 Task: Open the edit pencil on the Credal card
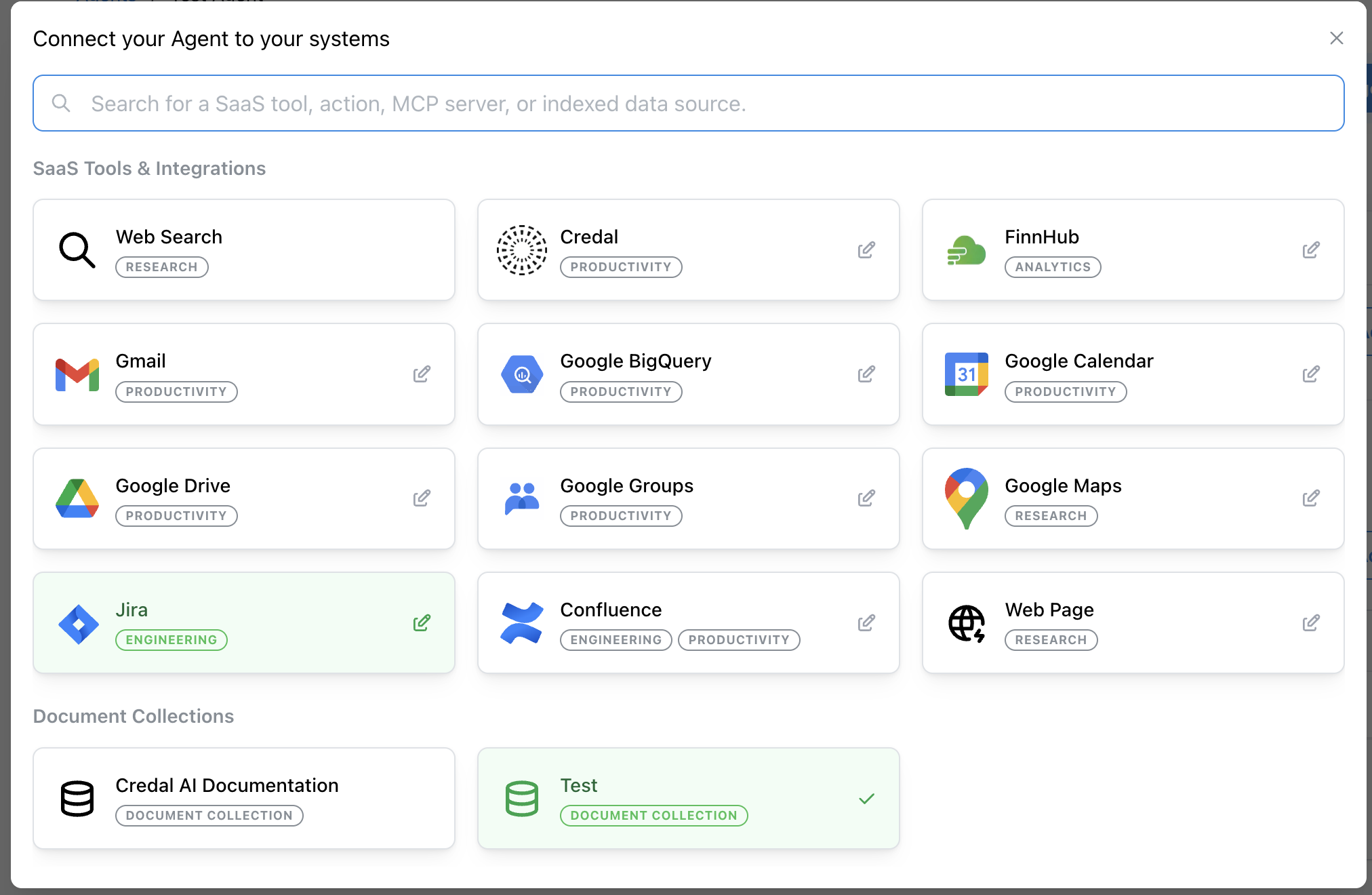coord(866,250)
